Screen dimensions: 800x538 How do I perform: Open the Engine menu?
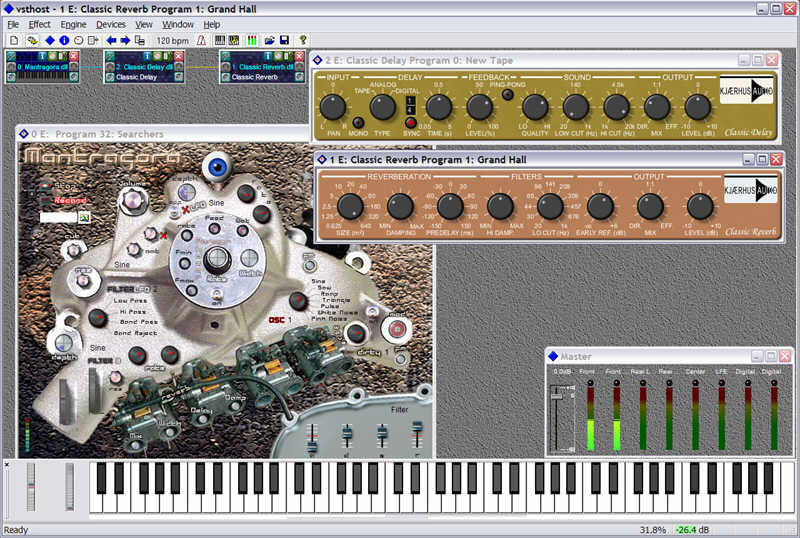(73, 23)
